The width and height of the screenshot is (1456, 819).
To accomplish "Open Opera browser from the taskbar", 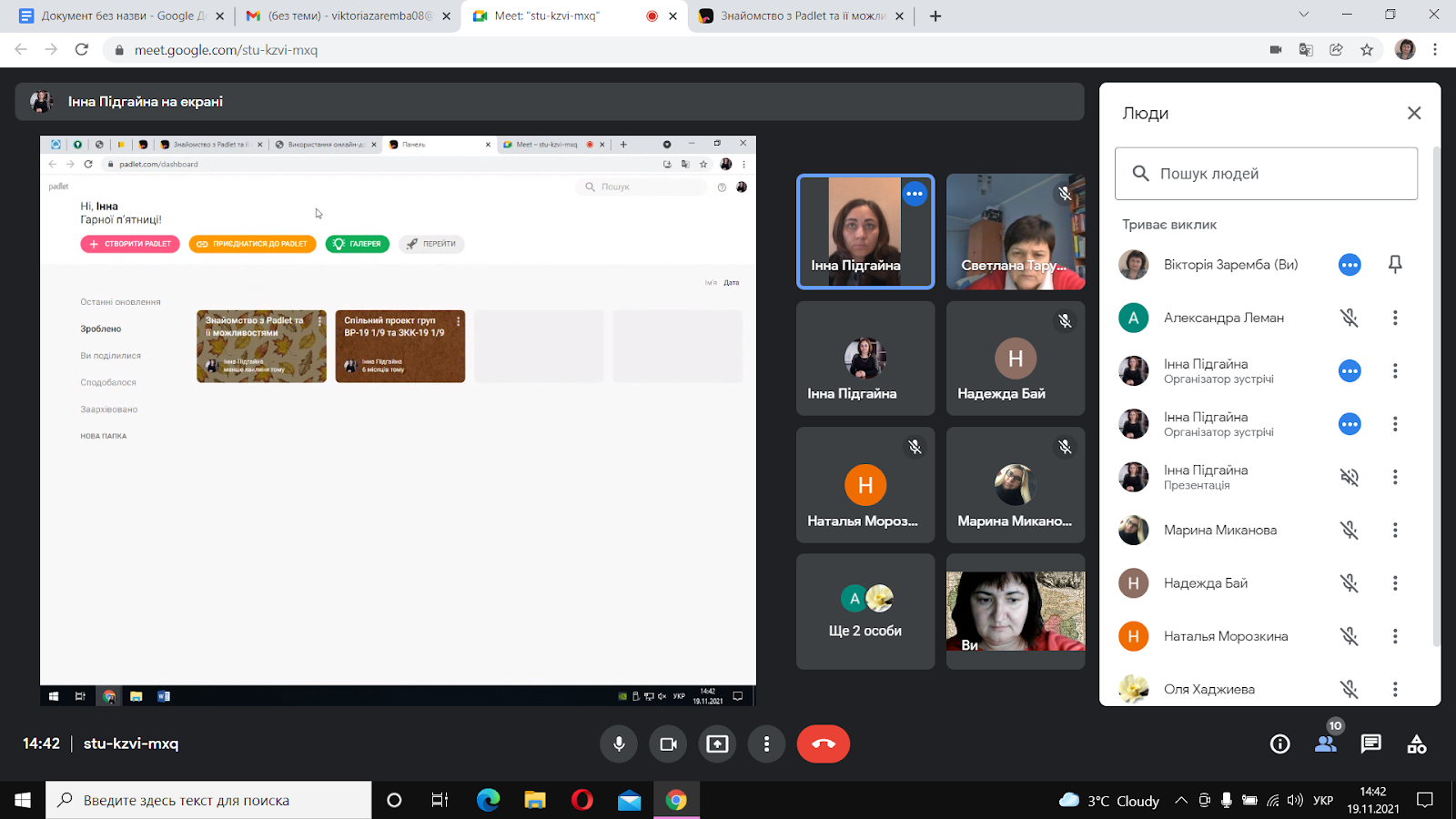I will click(x=581, y=800).
